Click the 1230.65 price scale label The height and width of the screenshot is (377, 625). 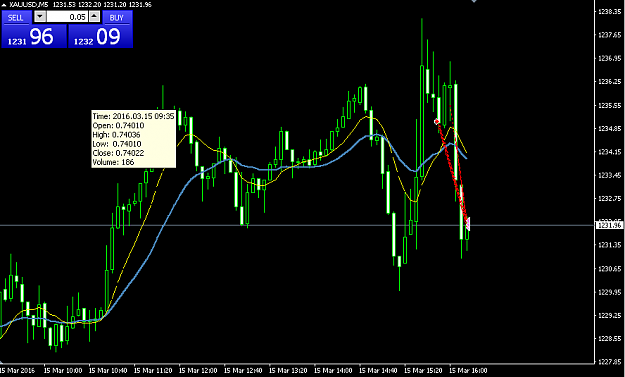point(609,269)
